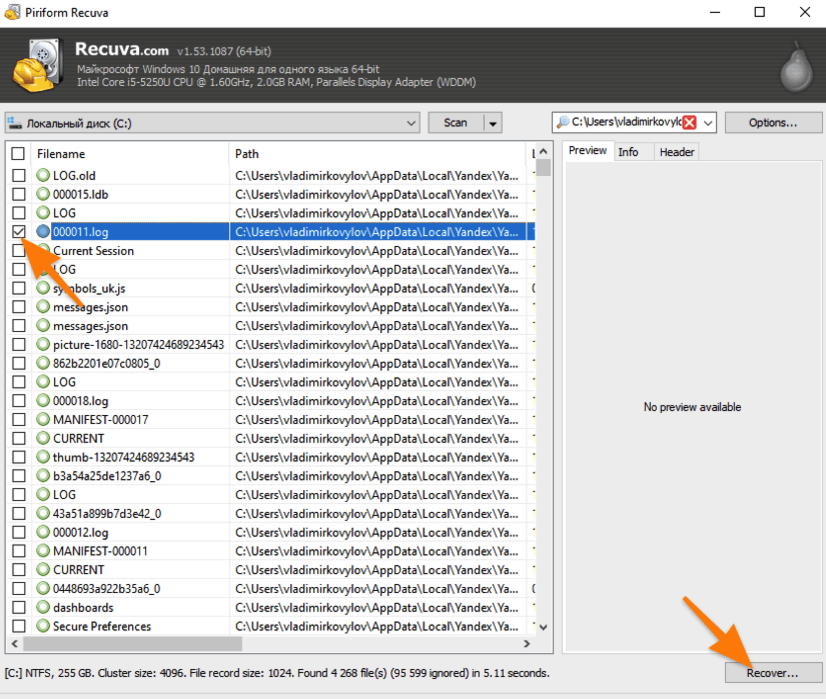Expand the path filter dropdown chevron
This screenshot has width=826, height=699.
tap(708, 123)
